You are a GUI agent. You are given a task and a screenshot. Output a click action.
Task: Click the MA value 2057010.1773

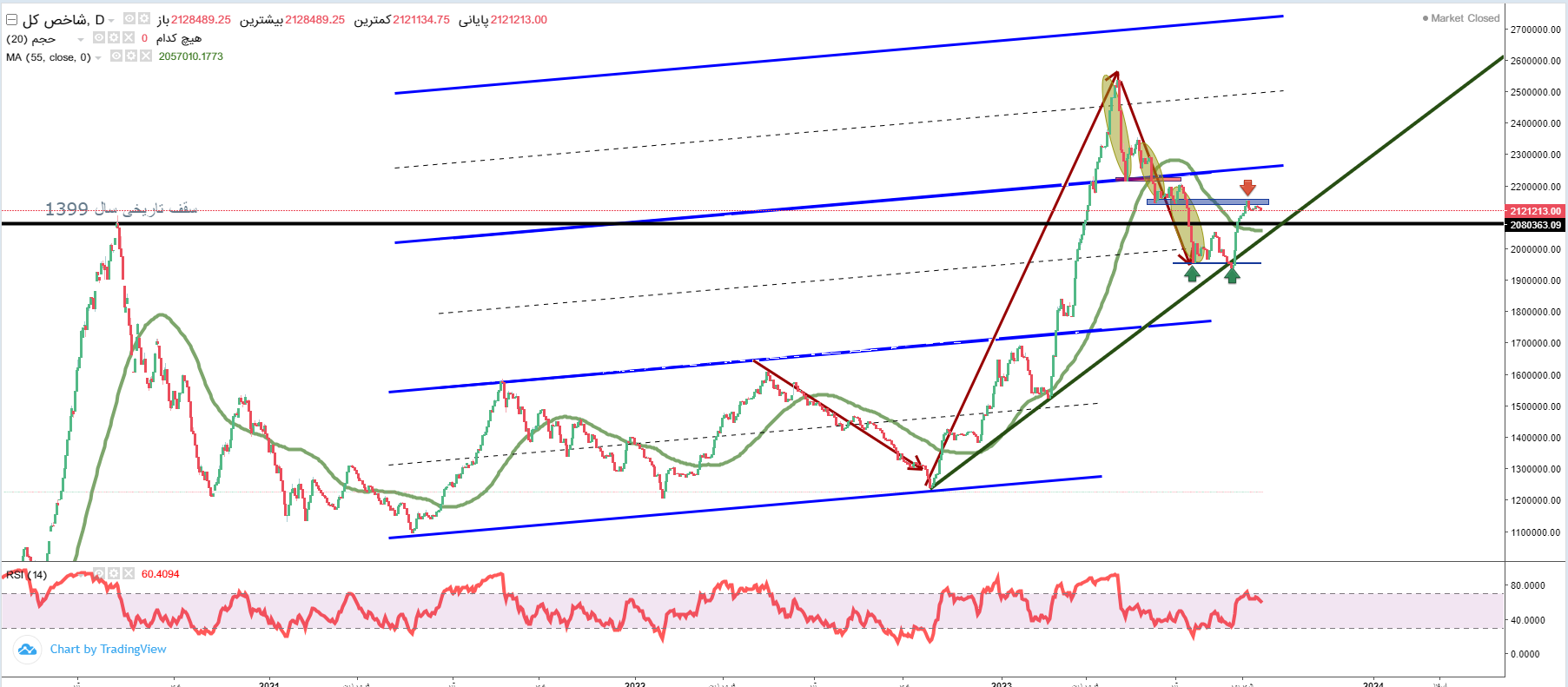click(191, 56)
